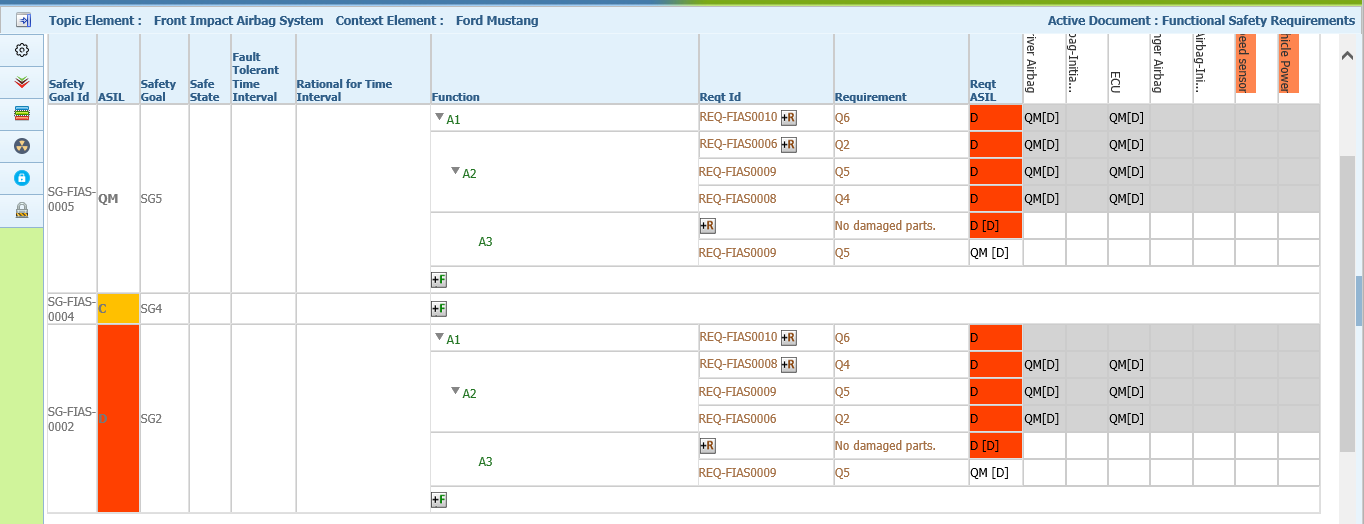The image size is (1364, 524).
Task: Click the radiation hazard sidebar icon
Action: (22, 146)
